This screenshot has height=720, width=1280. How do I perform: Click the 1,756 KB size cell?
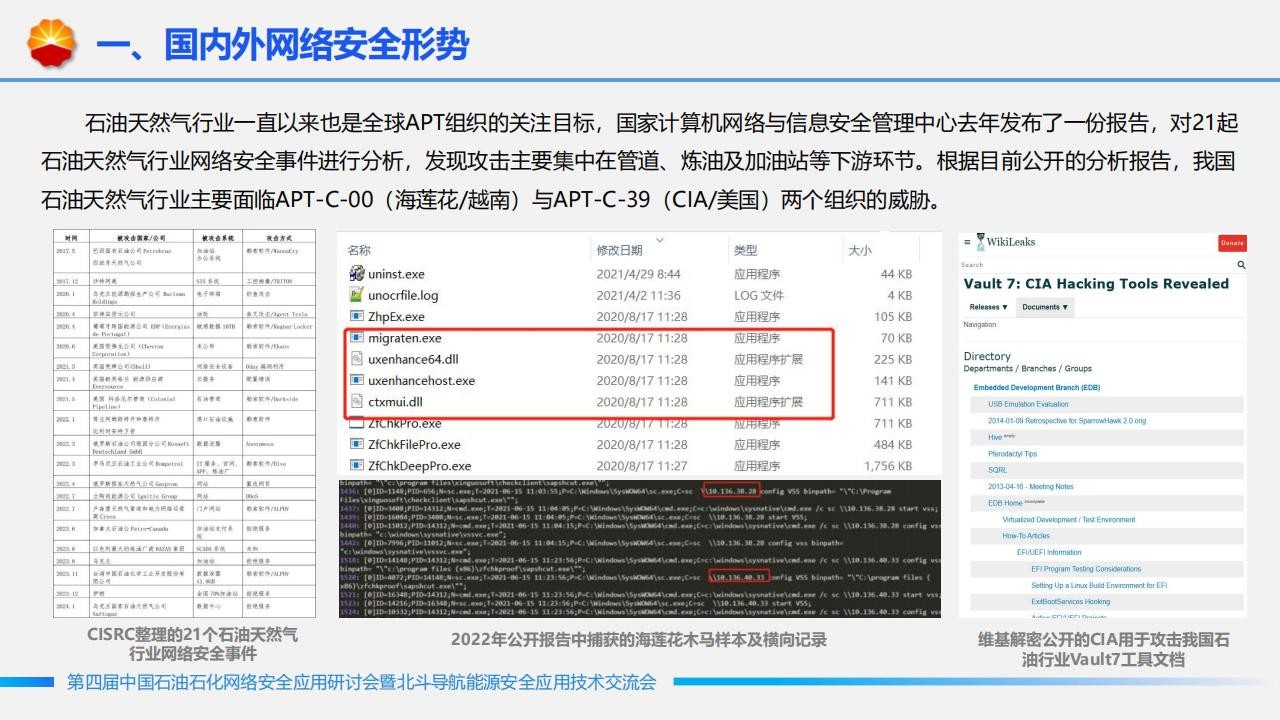888,466
